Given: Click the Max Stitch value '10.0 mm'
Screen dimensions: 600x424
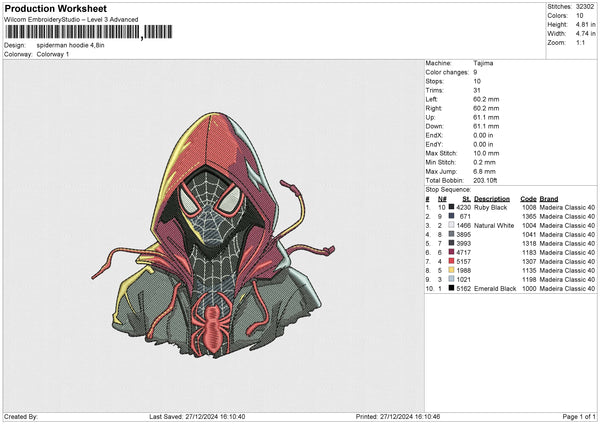Looking at the screenshot, I should tap(486, 153).
